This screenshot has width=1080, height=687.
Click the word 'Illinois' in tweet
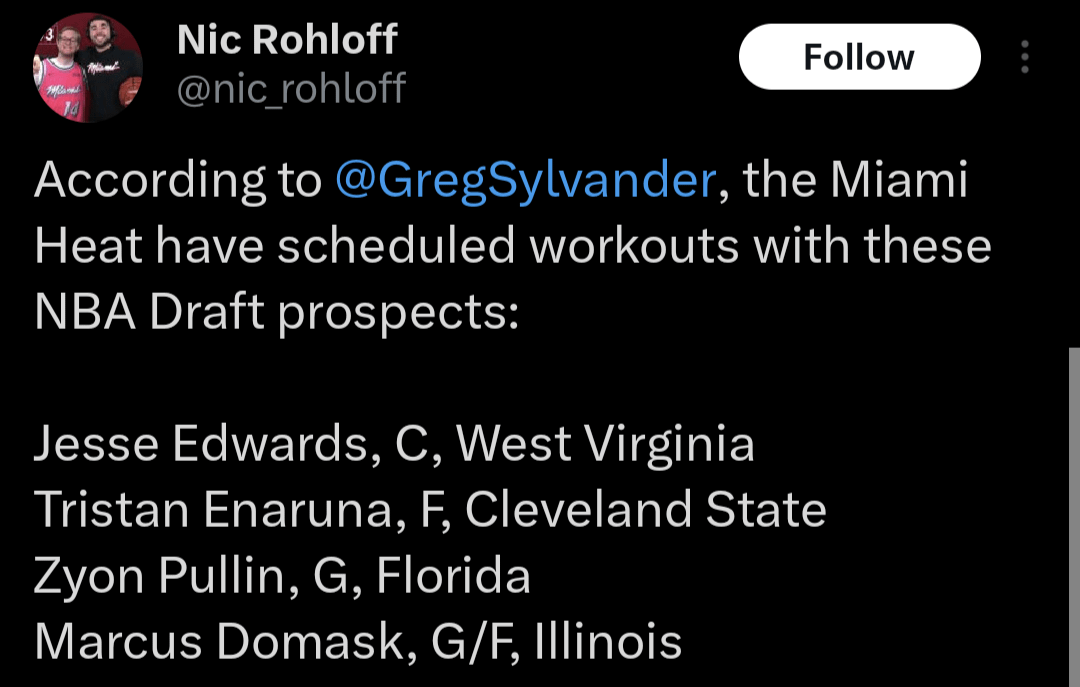(608, 641)
